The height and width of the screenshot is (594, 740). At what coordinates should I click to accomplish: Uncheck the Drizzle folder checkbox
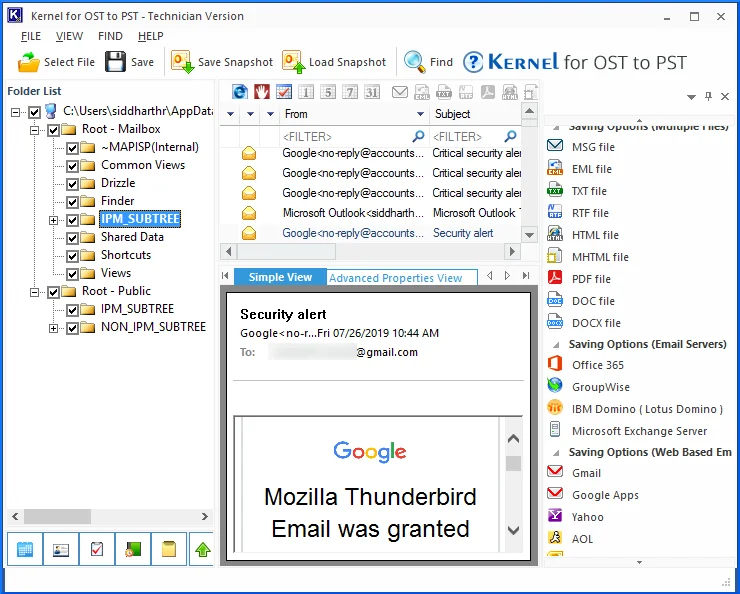[x=72, y=184]
